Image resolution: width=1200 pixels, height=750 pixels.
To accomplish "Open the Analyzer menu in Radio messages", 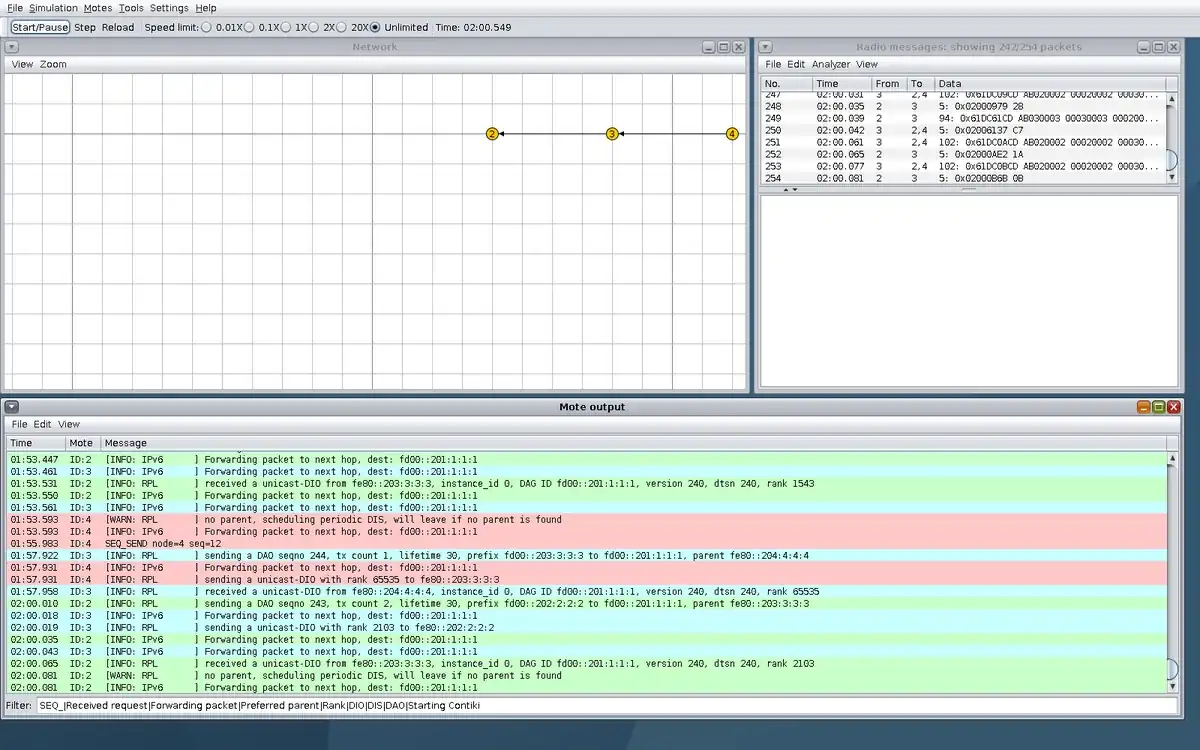I will point(831,64).
